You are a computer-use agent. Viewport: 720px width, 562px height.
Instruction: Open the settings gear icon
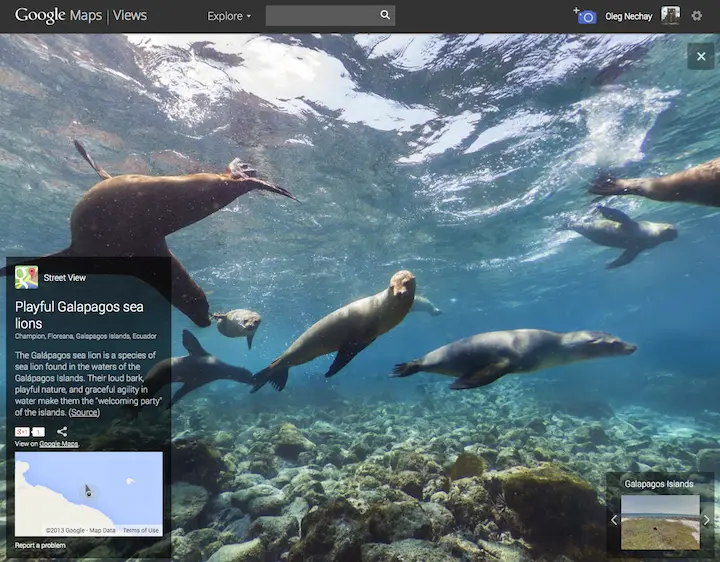coord(697,16)
